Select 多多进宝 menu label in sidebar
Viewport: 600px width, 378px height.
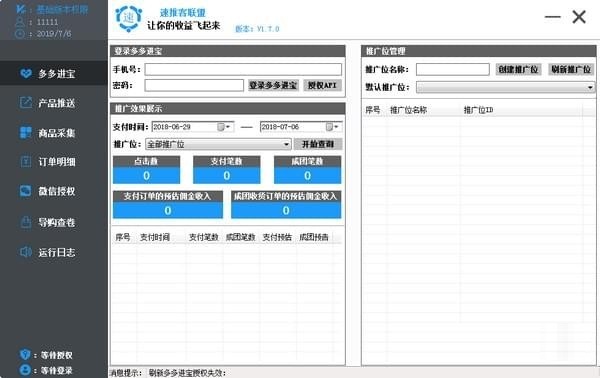(x=57, y=73)
